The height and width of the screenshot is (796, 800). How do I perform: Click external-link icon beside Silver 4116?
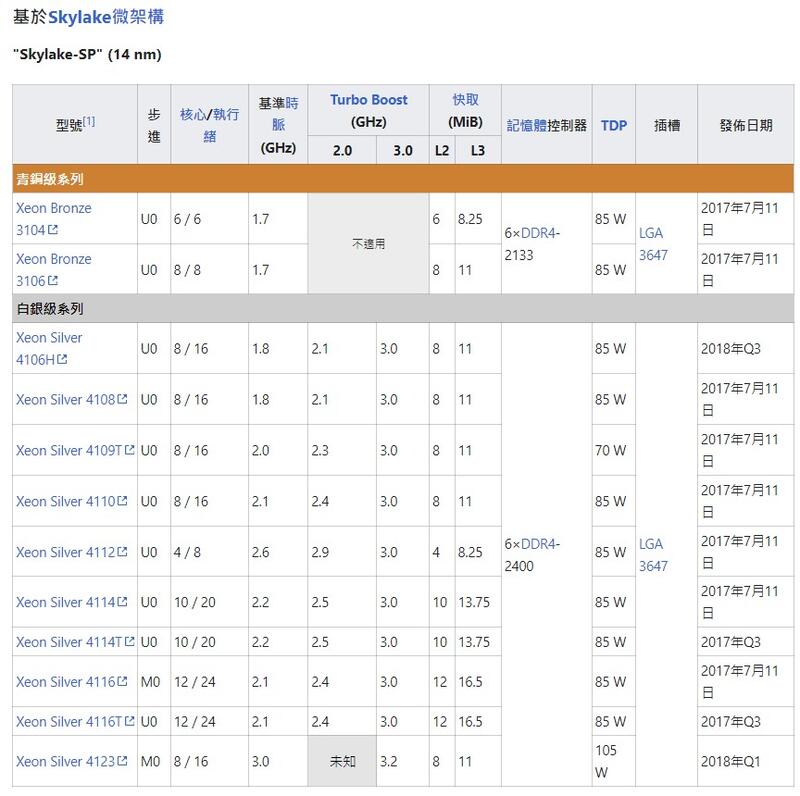tap(122, 681)
